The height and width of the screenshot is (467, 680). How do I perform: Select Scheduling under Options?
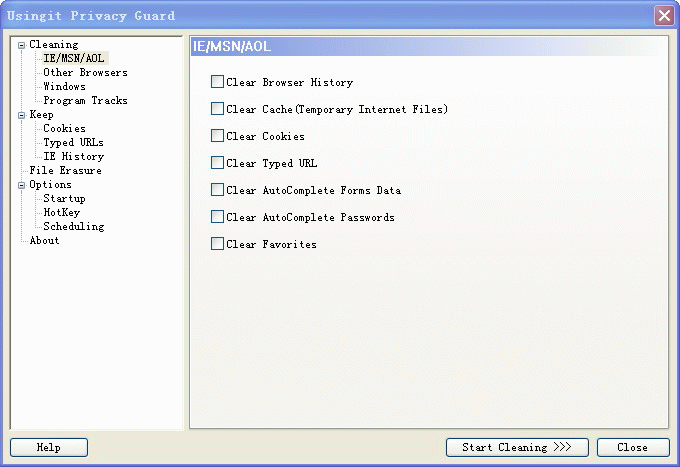point(73,227)
